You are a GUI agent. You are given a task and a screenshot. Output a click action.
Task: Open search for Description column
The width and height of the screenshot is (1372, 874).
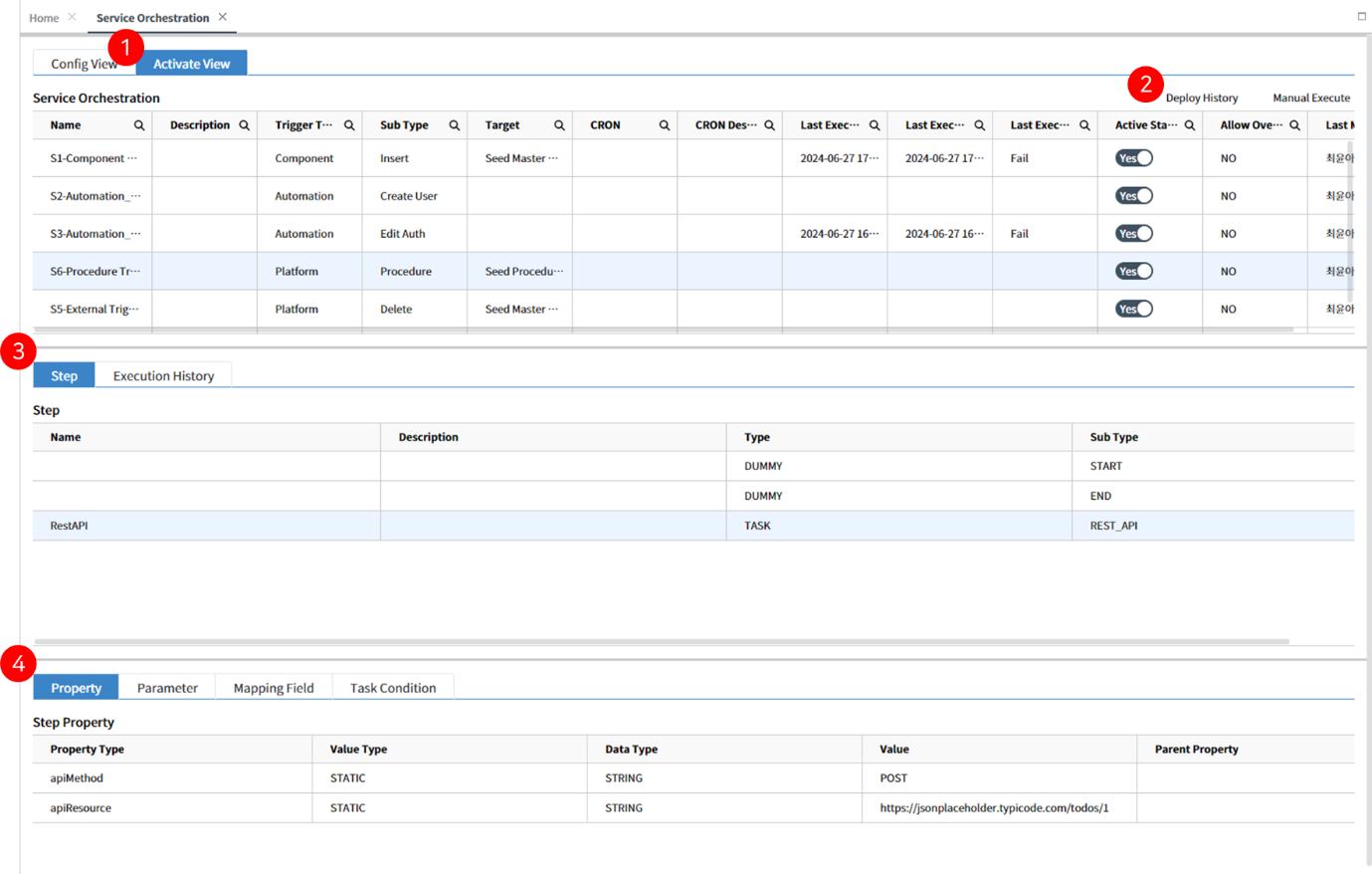(x=244, y=125)
